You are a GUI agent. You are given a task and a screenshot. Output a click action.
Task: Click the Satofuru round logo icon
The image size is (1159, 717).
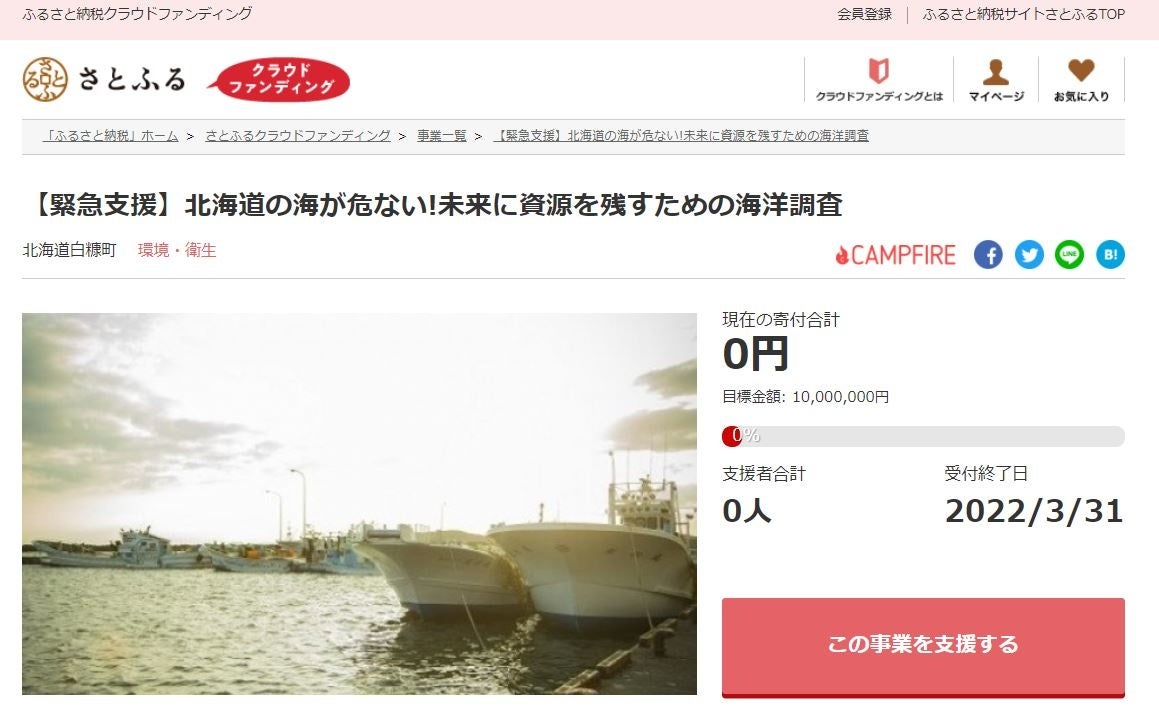point(45,79)
